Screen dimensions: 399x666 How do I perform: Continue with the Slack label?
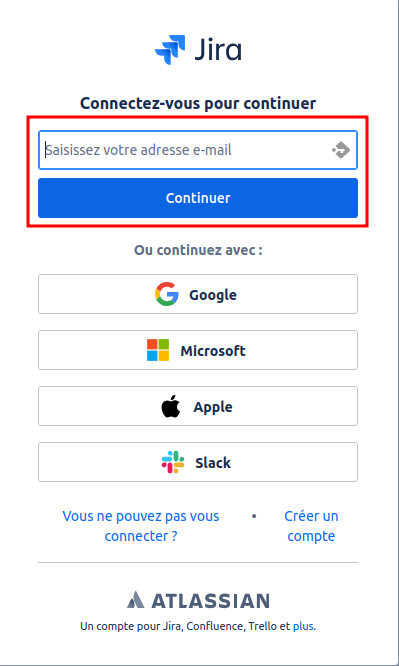click(213, 463)
